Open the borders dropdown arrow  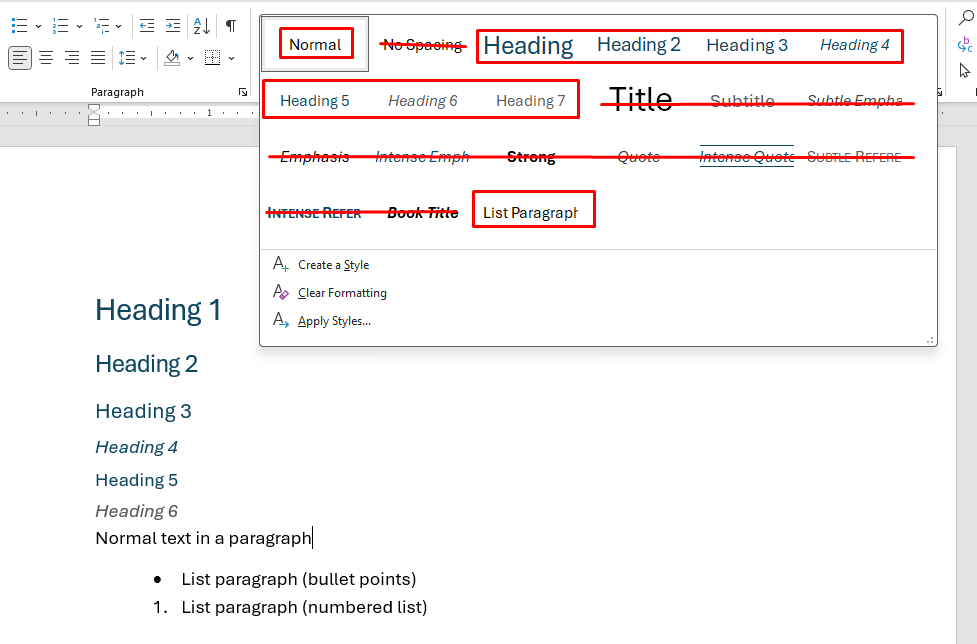point(232,58)
